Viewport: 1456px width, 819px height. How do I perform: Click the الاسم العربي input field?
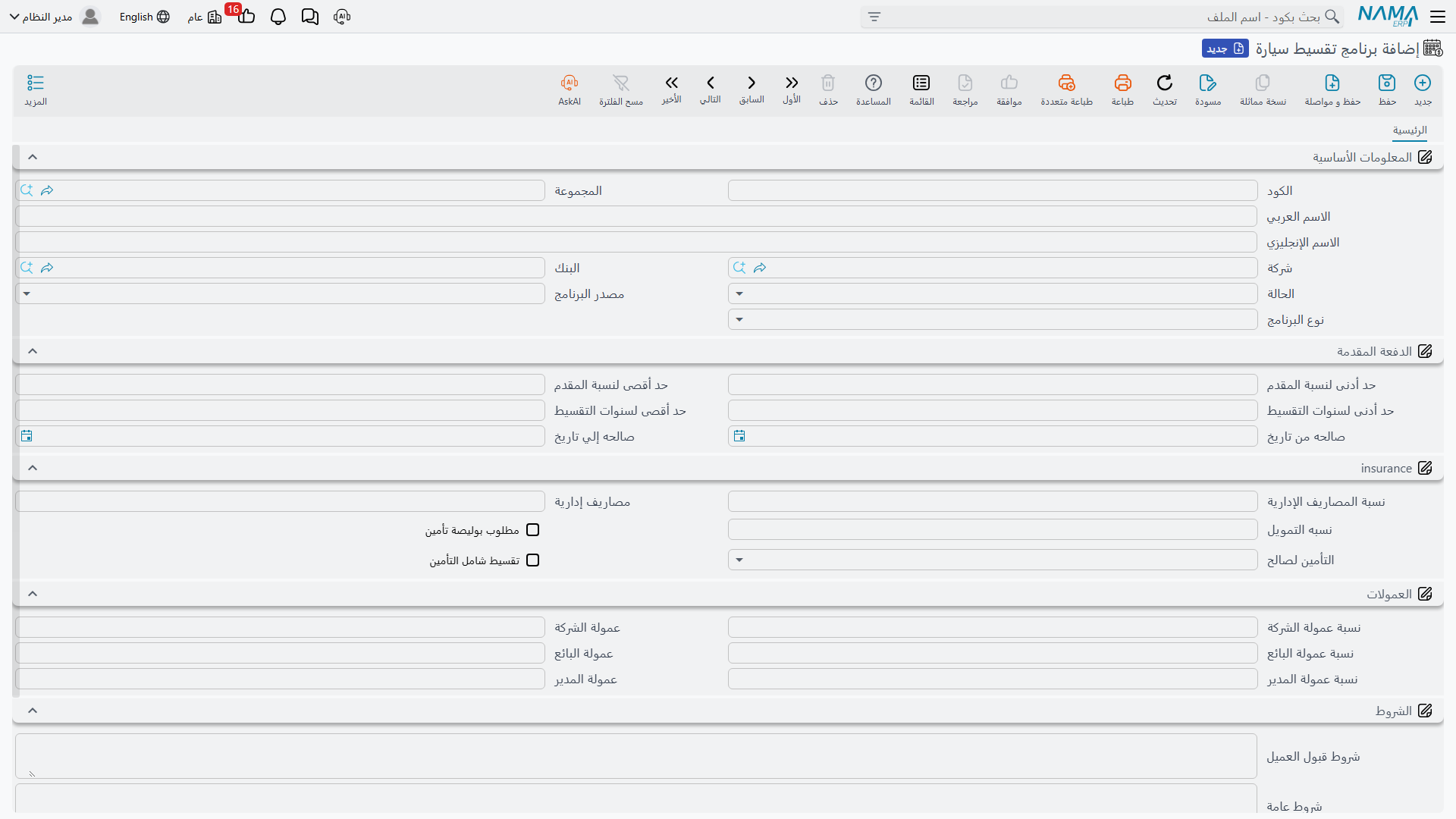[636, 216]
